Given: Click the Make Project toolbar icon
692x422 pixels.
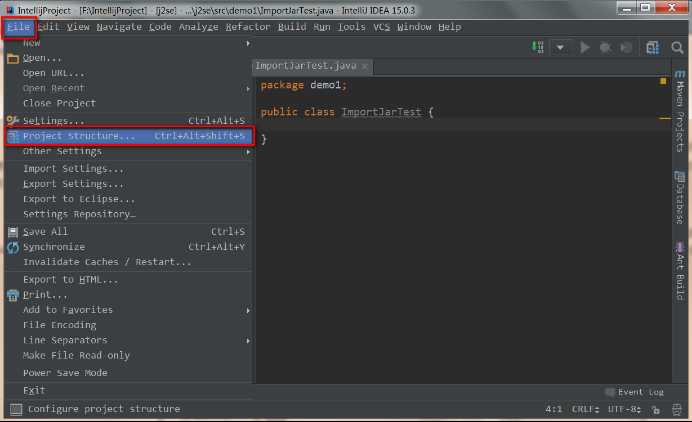Looking at the screenshot, I should pyautogui.click(x=538, y=47).
